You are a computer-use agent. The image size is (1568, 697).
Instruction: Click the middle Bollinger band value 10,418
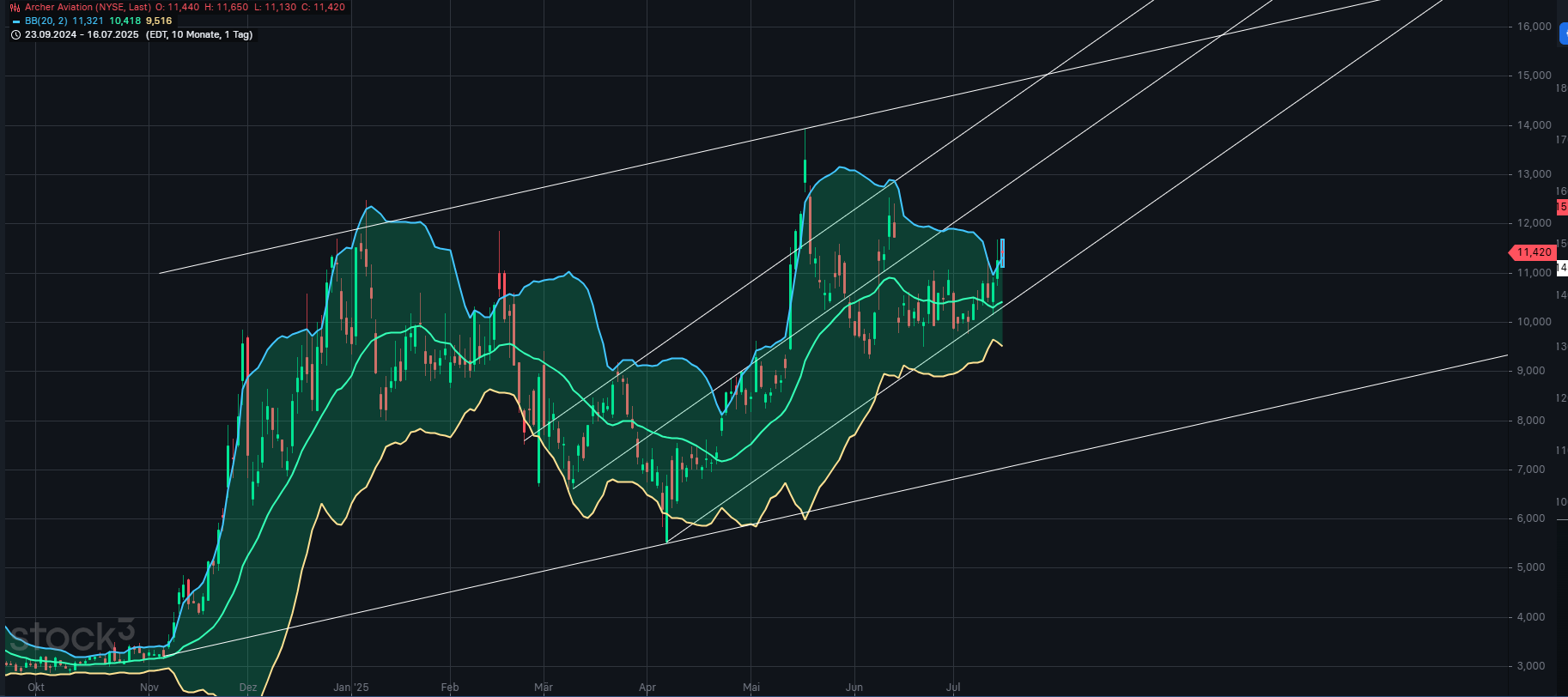125,21
